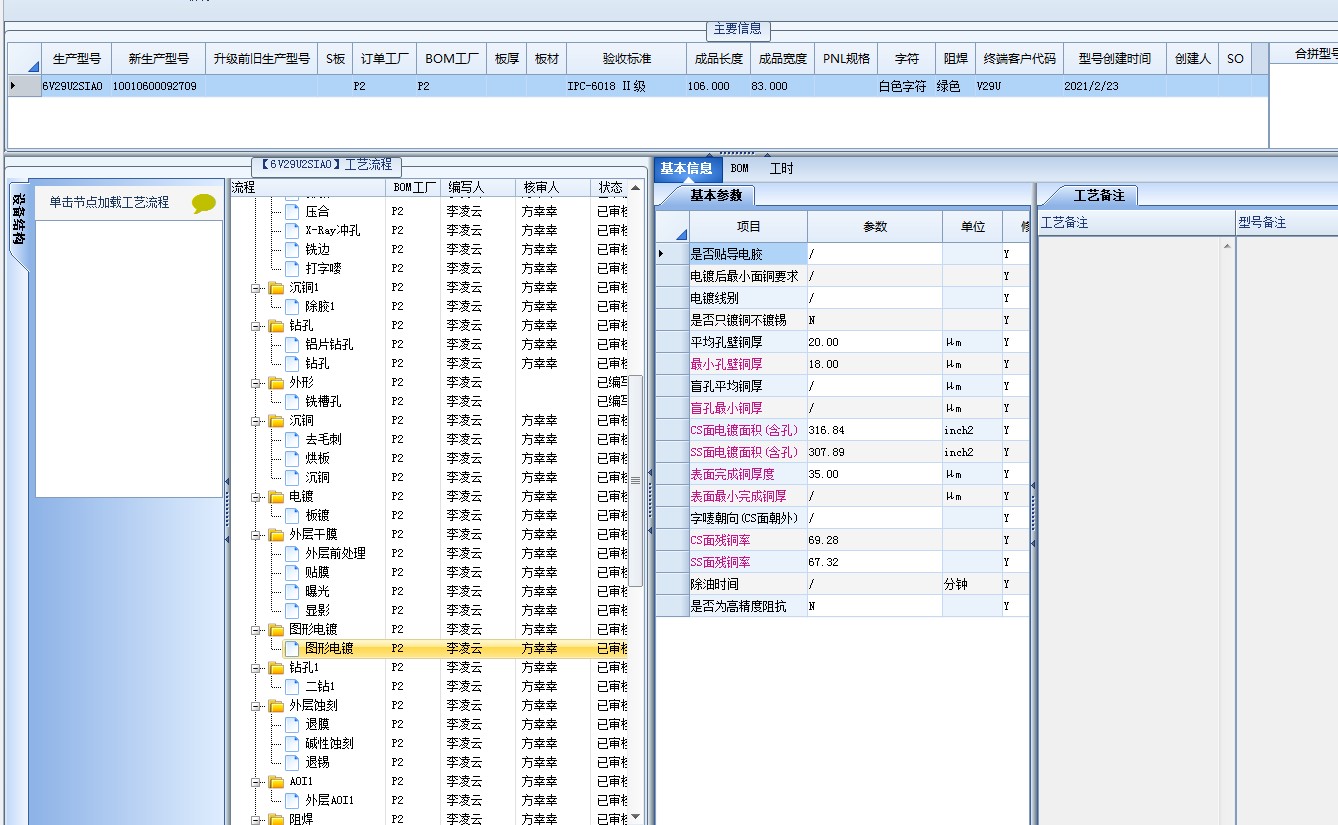Click the document icon next to 外层AOI1
Image resolution: width=1338 pixels, height=825 pixels.
pyautogui.click(x=292, y=801)
